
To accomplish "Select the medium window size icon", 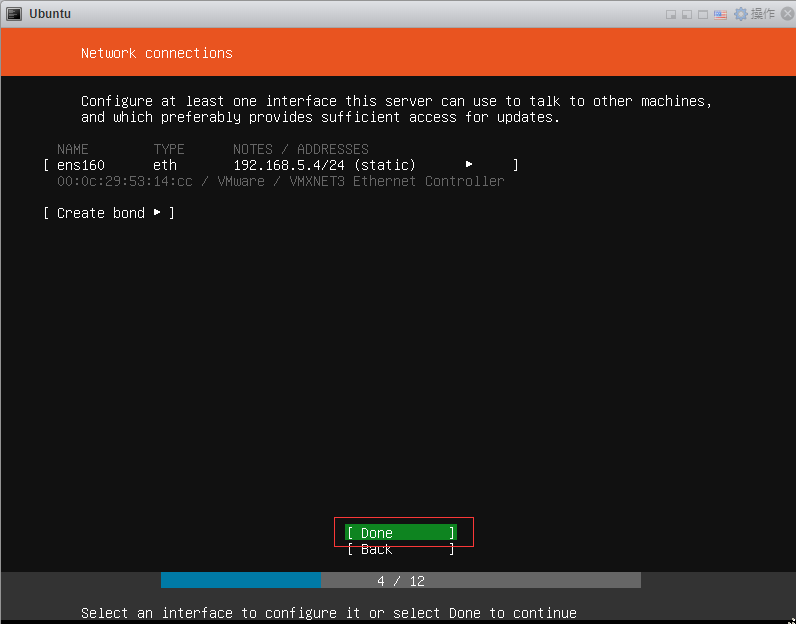I will point(687,14).
